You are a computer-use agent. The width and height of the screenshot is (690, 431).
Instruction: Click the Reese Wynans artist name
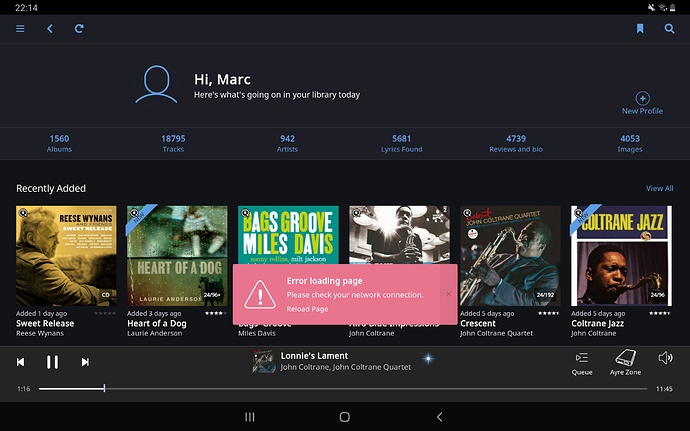coord(40,334)
